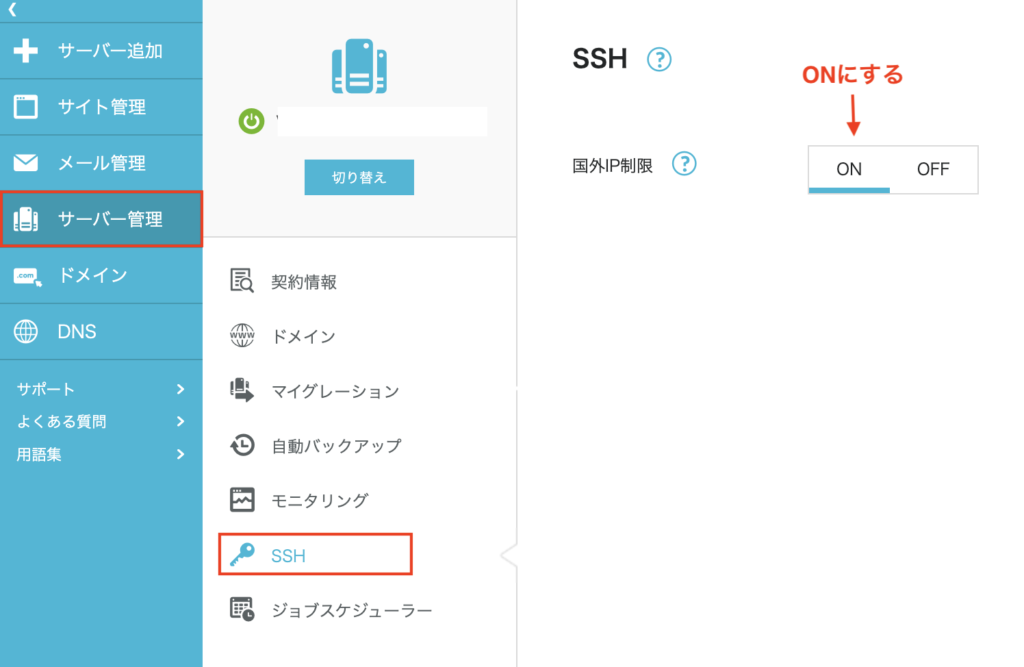The width and height of the screenshot is (1024, 667).
Task: Click the DNS globe icon
Action: tap(28, 331)
